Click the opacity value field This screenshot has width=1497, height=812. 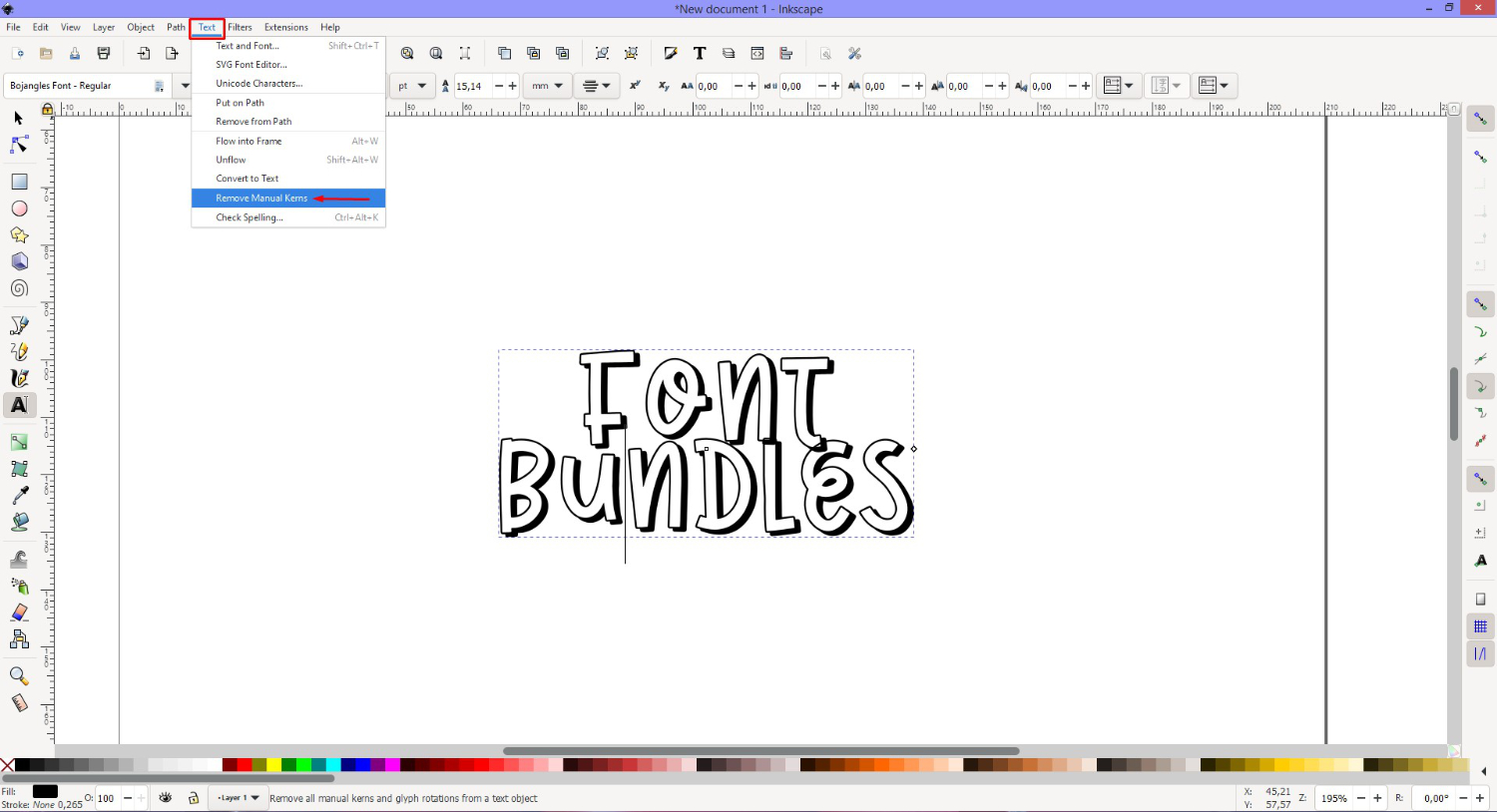(106, 798)
